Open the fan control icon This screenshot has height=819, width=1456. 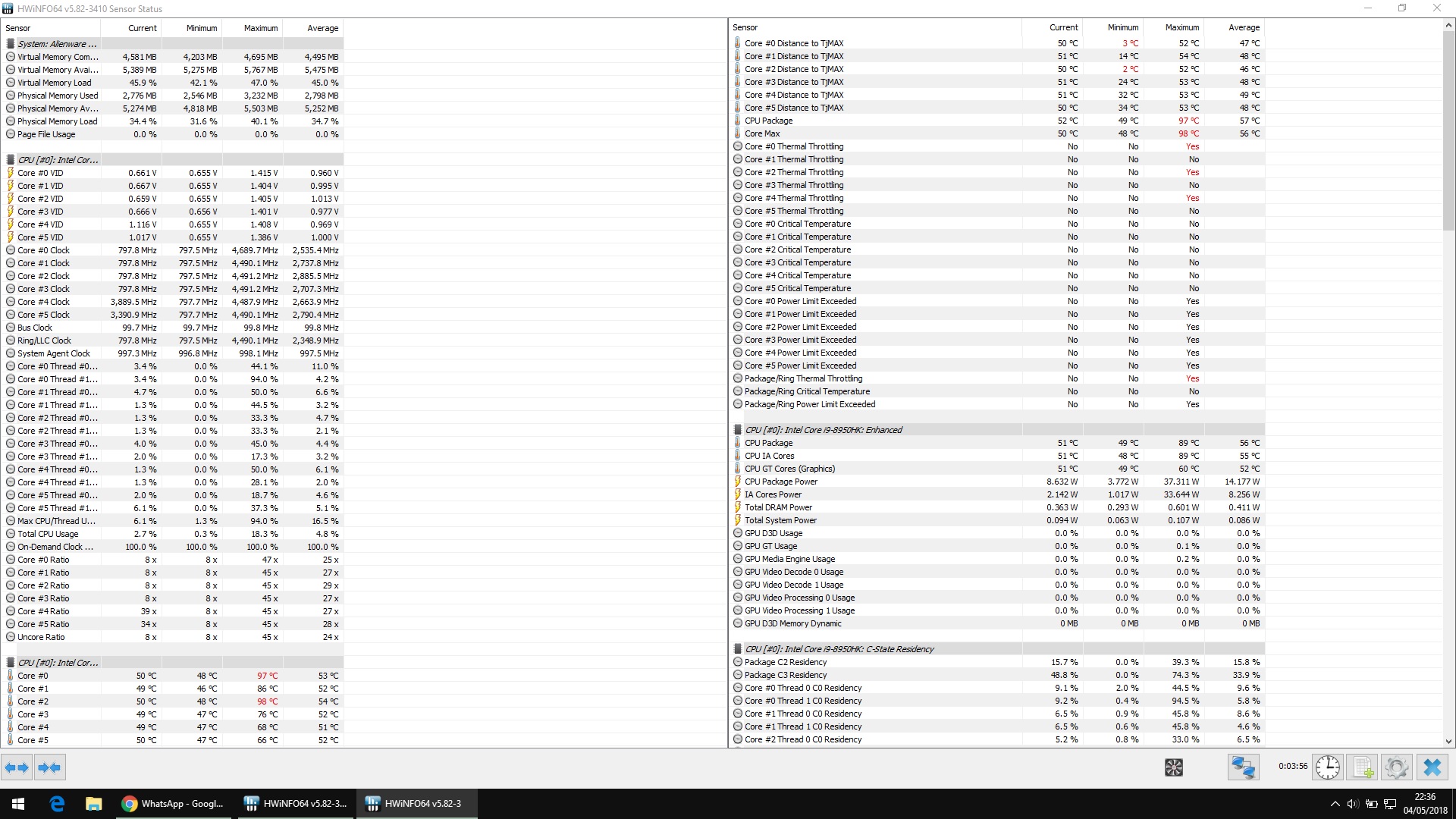1173,767
